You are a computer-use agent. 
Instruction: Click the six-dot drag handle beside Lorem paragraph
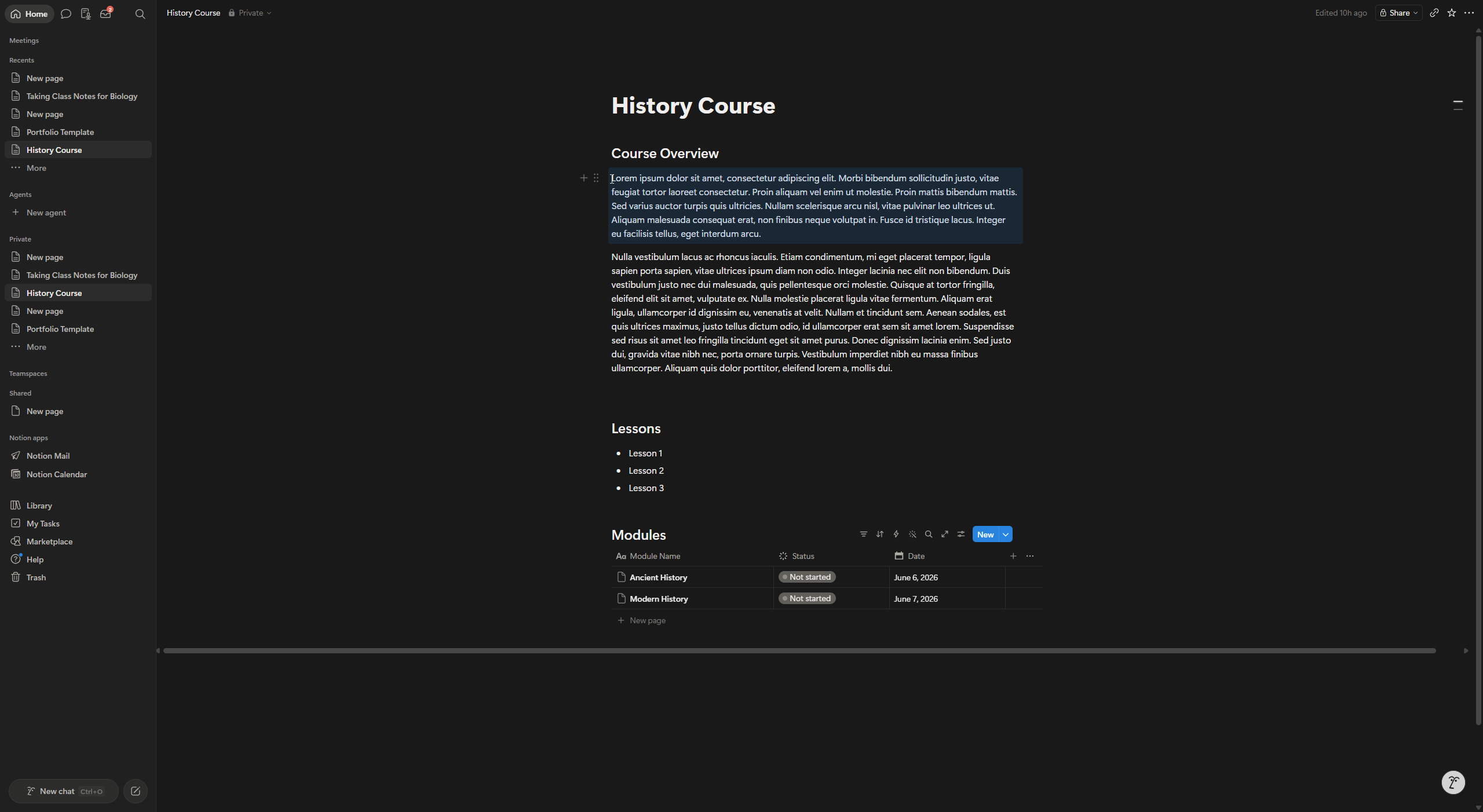pos(596,178)
